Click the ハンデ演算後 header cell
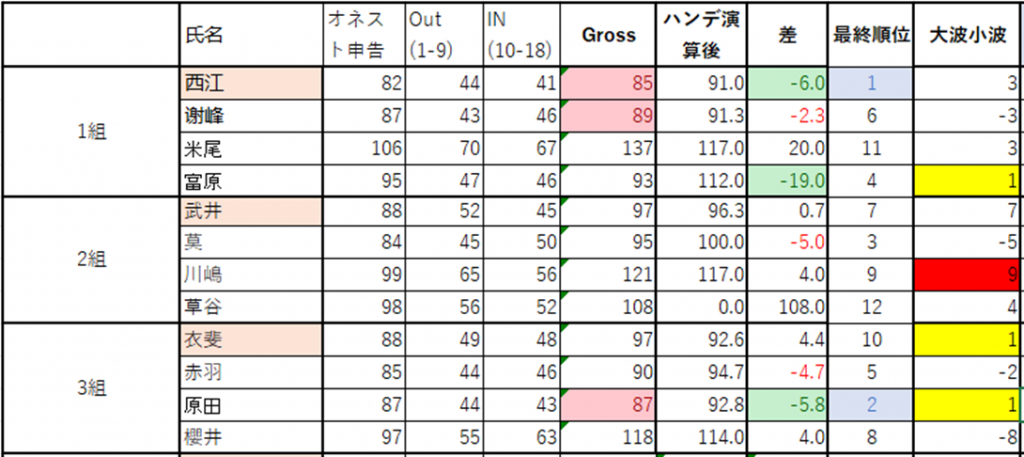The width and height of the screenshot is (1024, 457). click(702, 35)
